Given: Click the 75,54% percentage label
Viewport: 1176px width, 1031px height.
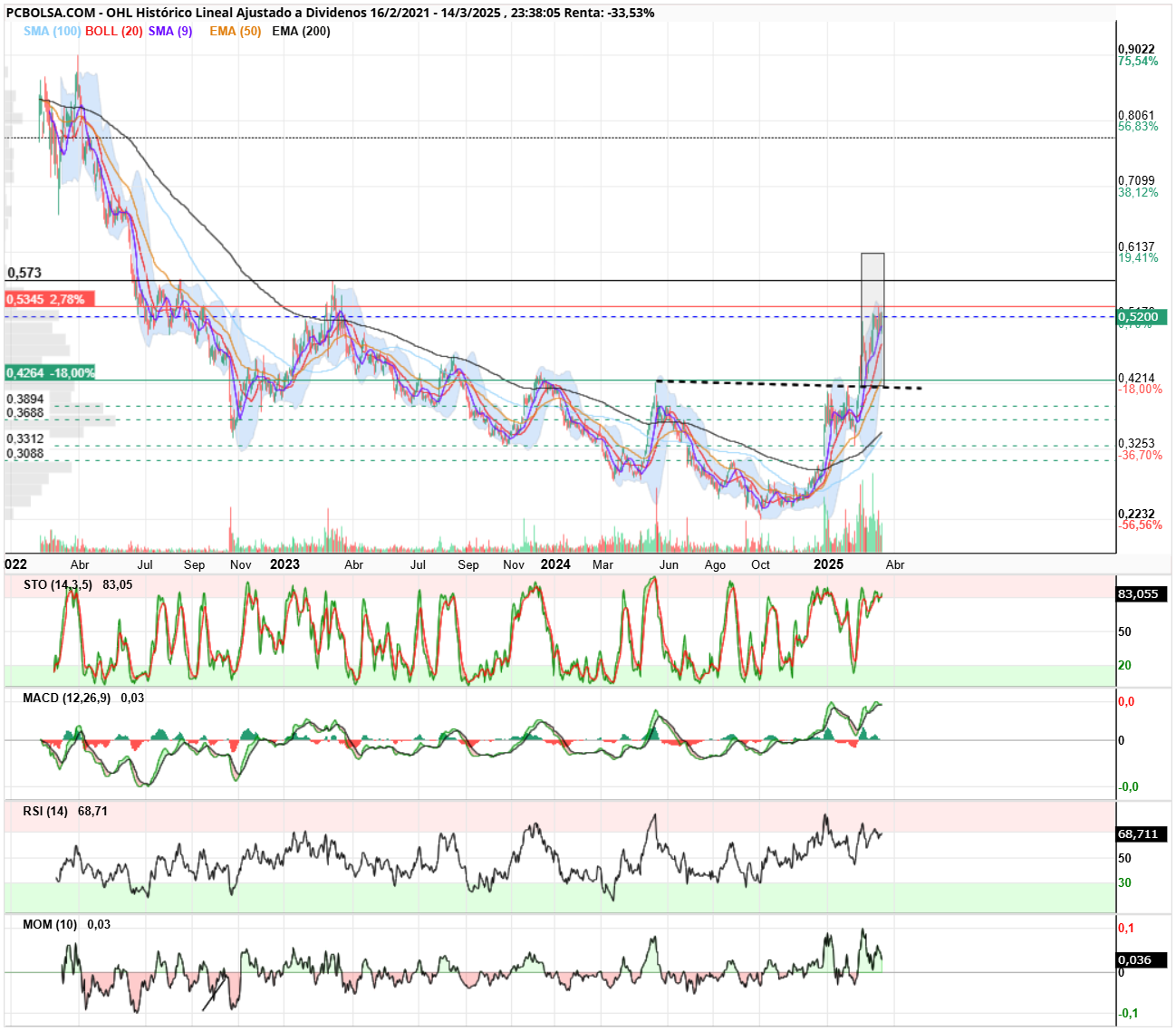Looking at the screenshot, I should pyautogui.click(x=1138, y=61).
